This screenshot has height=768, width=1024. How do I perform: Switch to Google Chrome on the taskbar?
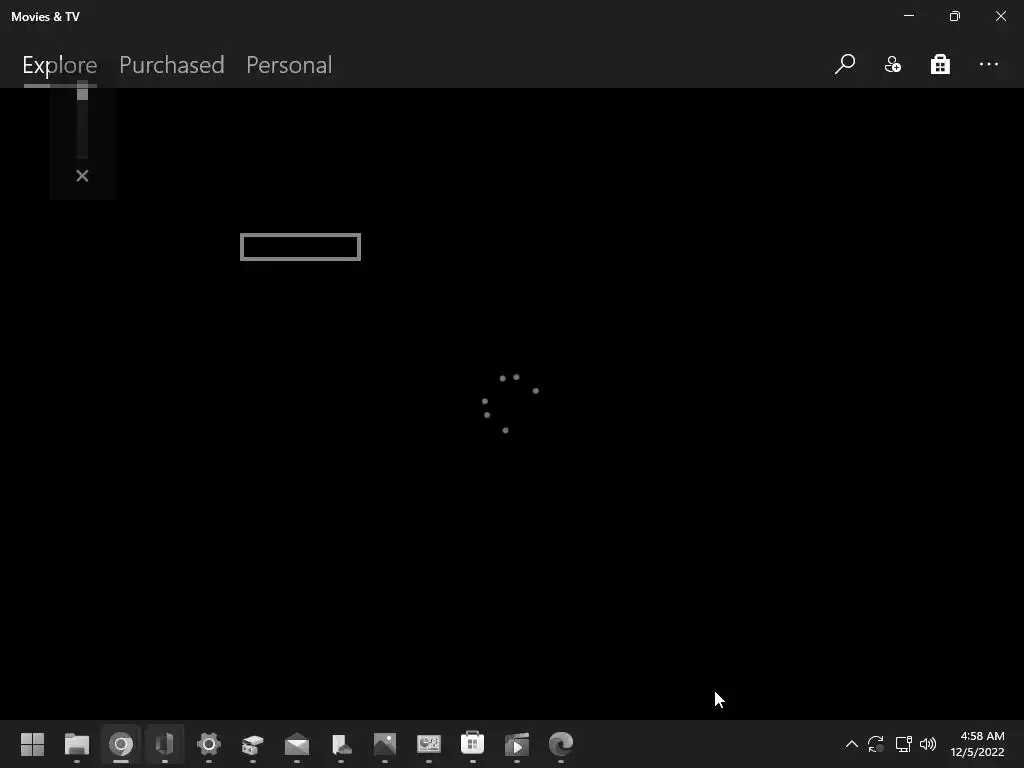tap(121, 744)
